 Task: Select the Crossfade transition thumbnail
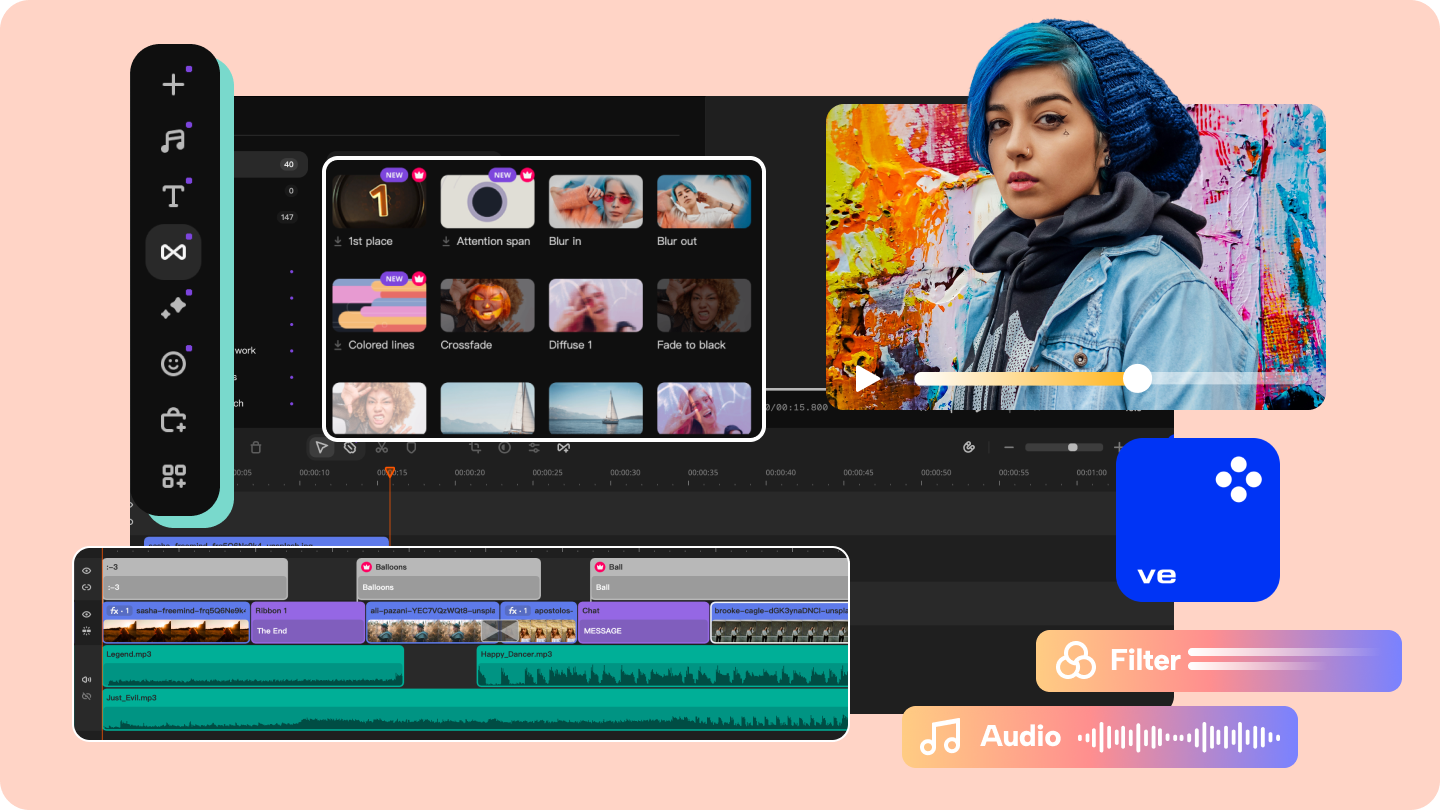(x=487, y=306)
